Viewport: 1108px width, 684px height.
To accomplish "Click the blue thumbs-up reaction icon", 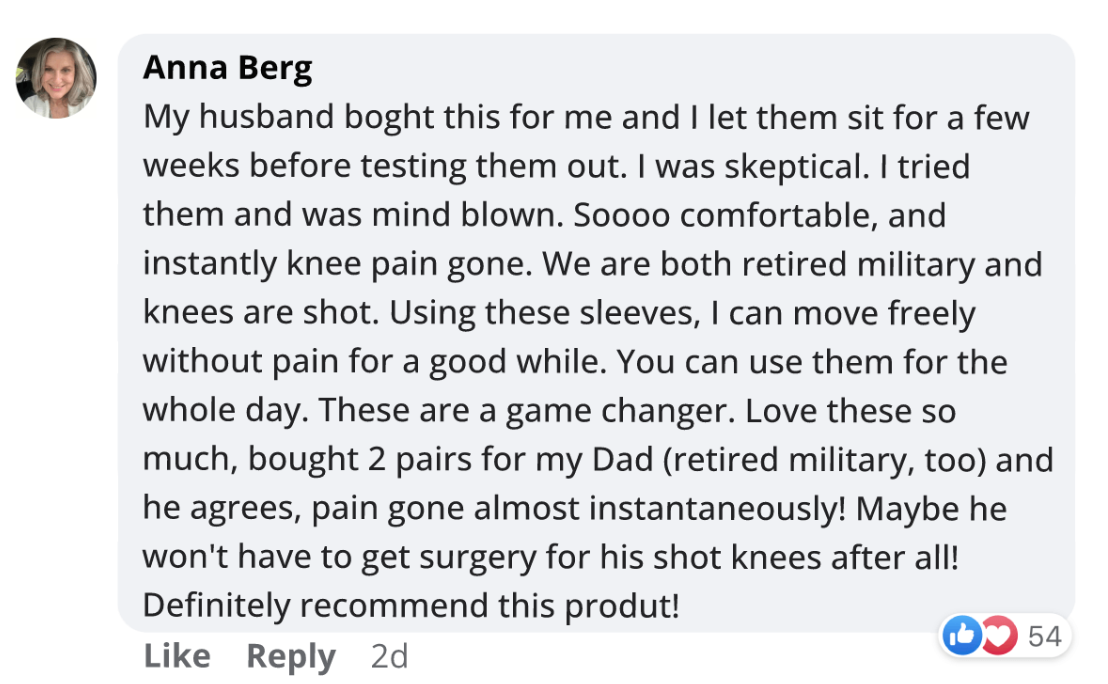I will 962,636.
